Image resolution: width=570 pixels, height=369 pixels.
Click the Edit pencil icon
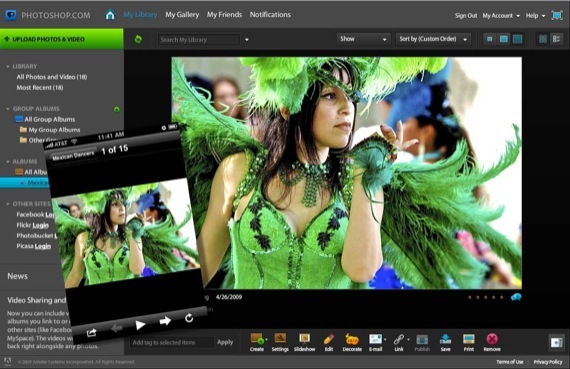click(329, 339)
